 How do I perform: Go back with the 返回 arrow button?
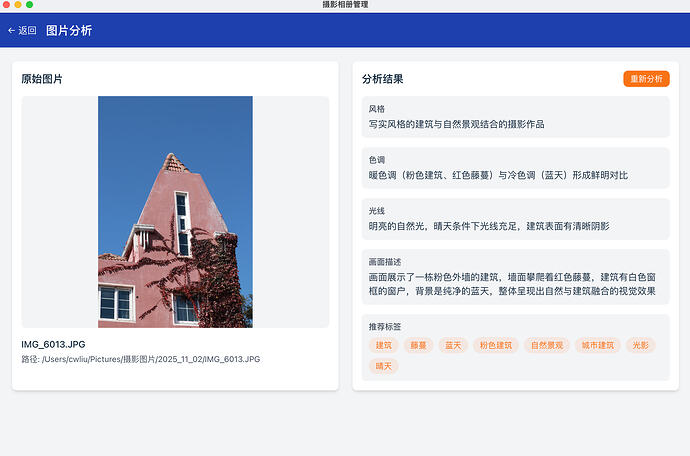tap(22, 30)
